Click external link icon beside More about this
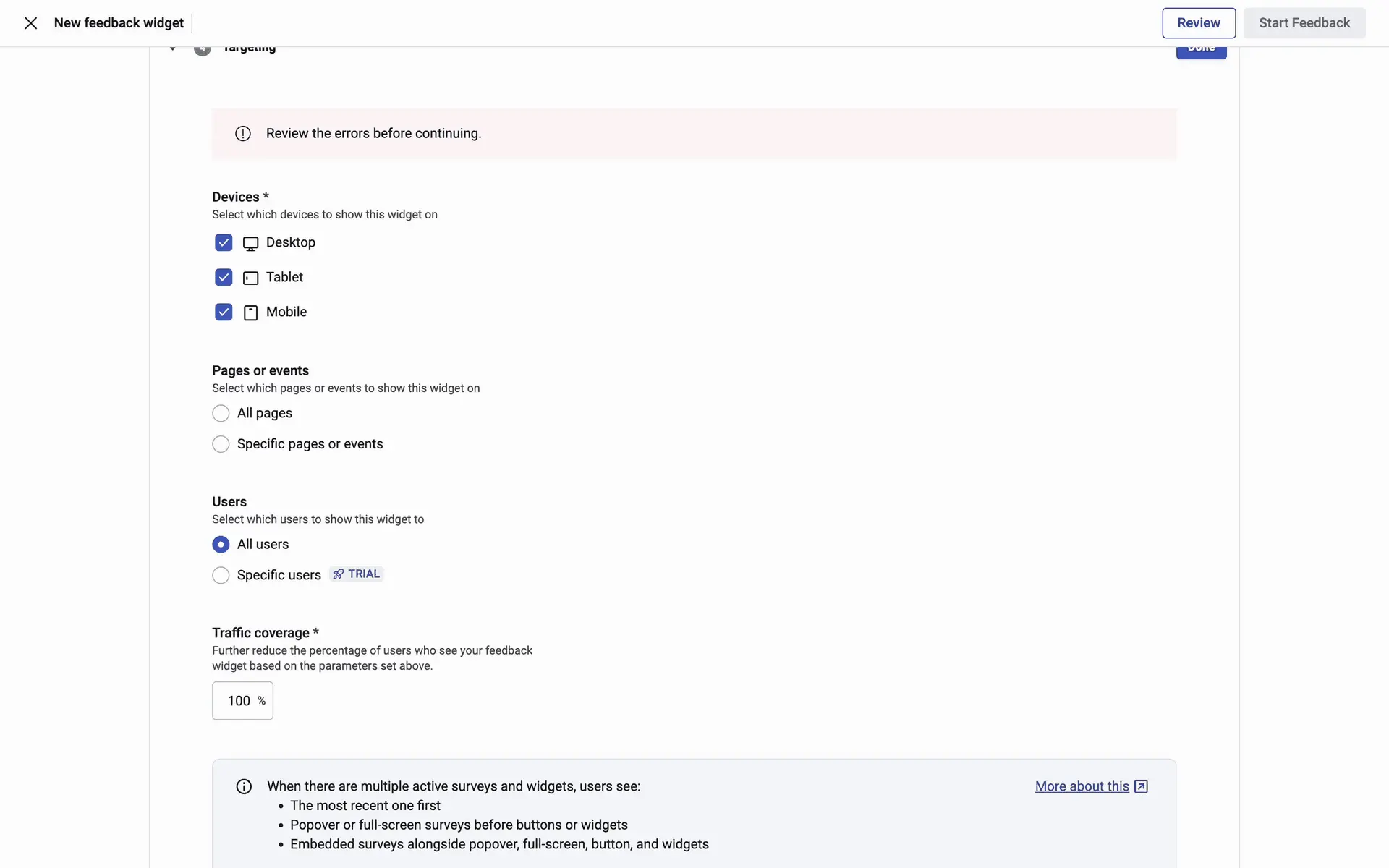This screenshot has height=868, width=1389. pyautogui.click(x=1141, y=787)
